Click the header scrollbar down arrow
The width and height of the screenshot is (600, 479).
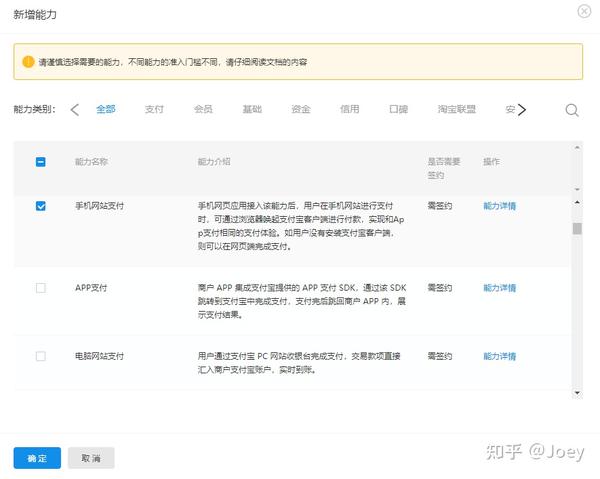coord(577,189)
